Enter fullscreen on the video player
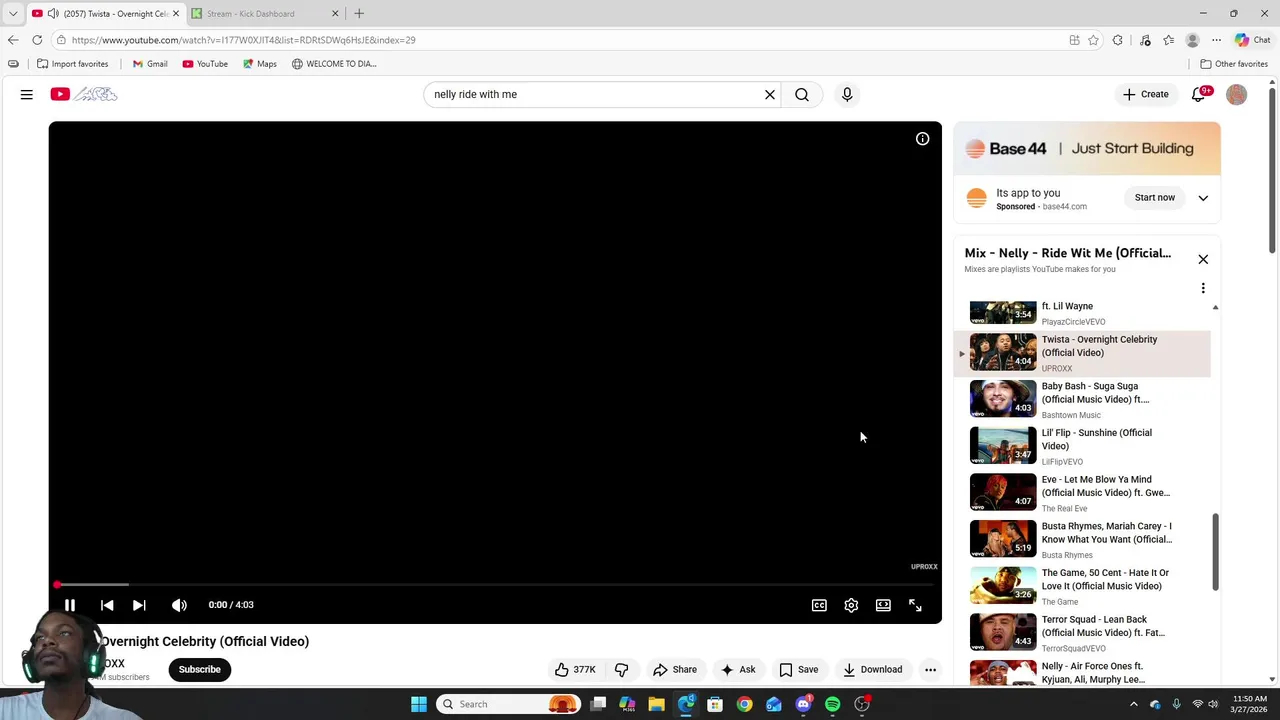Image resolution: width=1280 pixels, height=720 pixels. pyautogui.click(x=915, y=605)
